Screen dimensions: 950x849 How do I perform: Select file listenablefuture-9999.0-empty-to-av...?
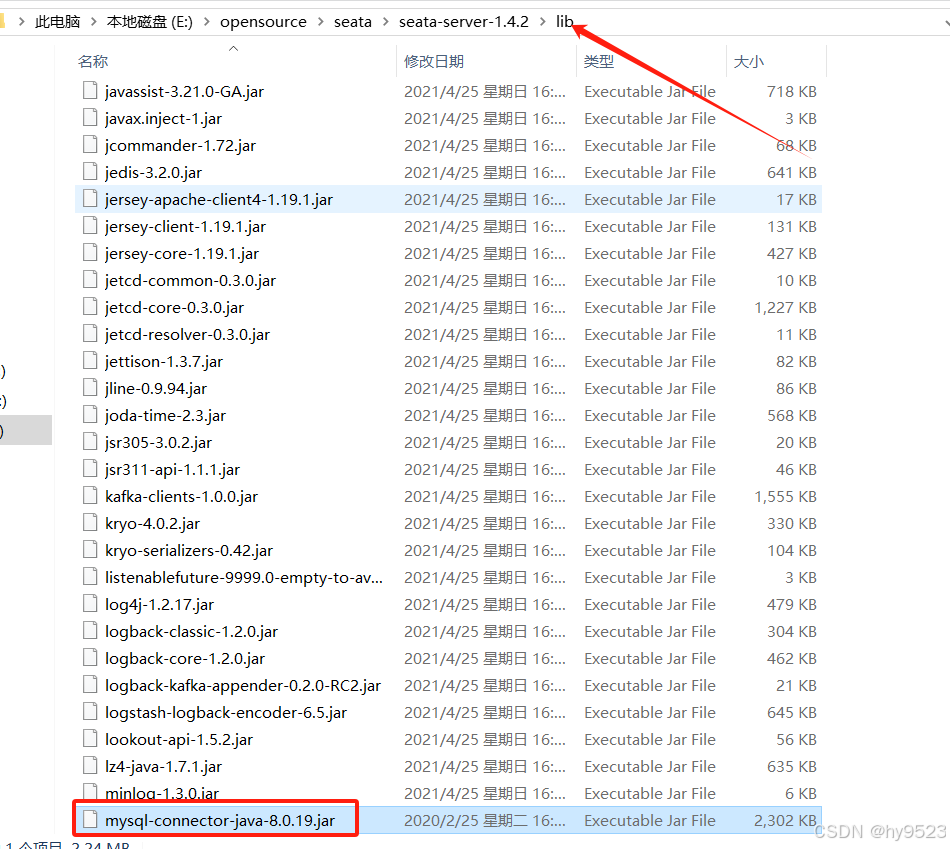pos(244,578)
